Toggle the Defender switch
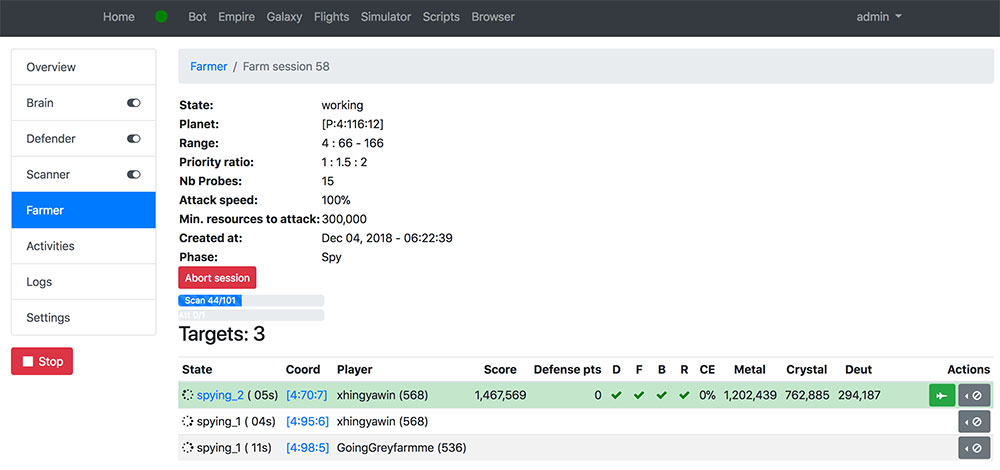The image size is (1000, 470). point(134,139)
